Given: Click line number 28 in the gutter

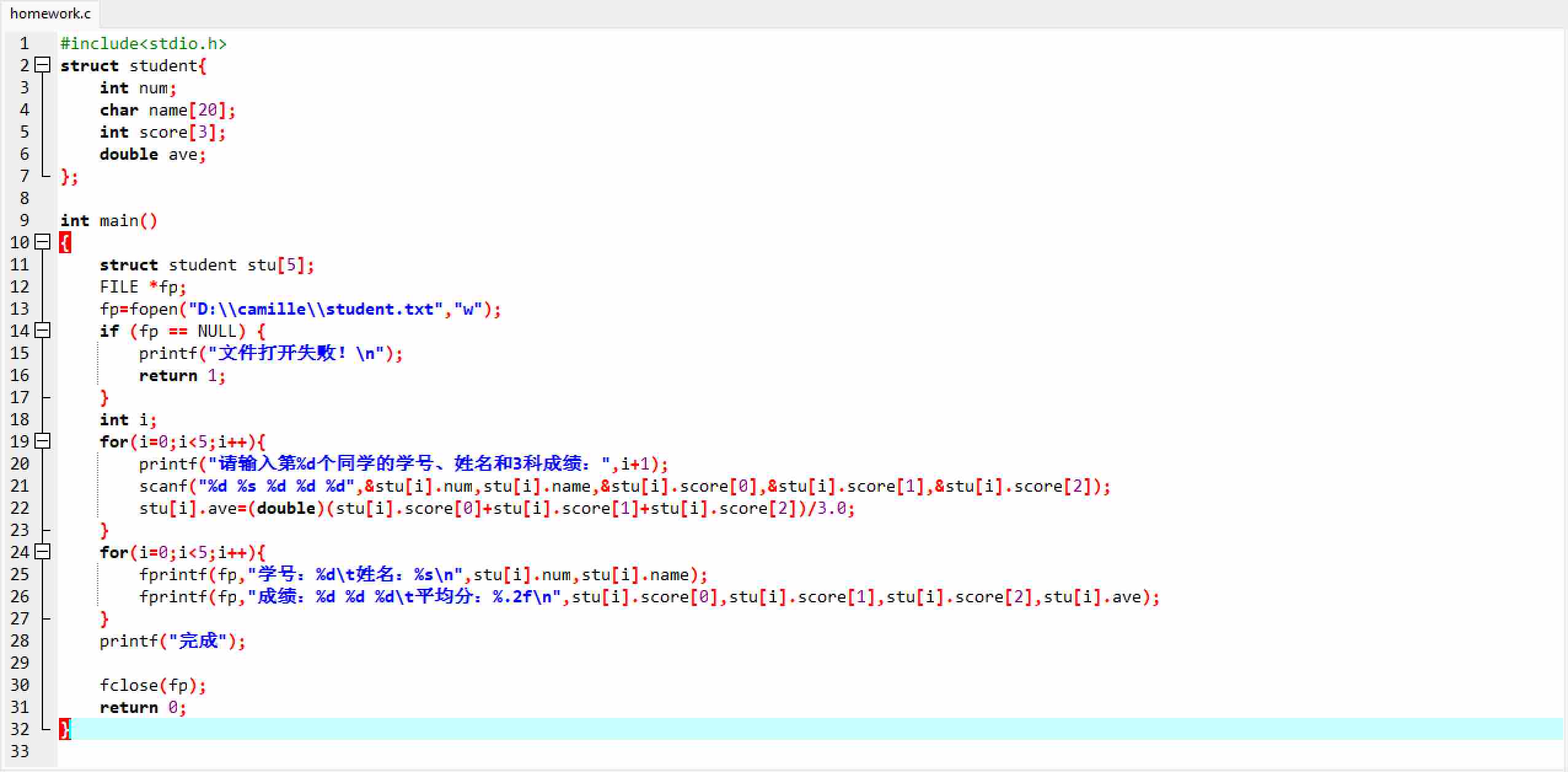Looking at the screenshot, I should [x=20, y=640].
